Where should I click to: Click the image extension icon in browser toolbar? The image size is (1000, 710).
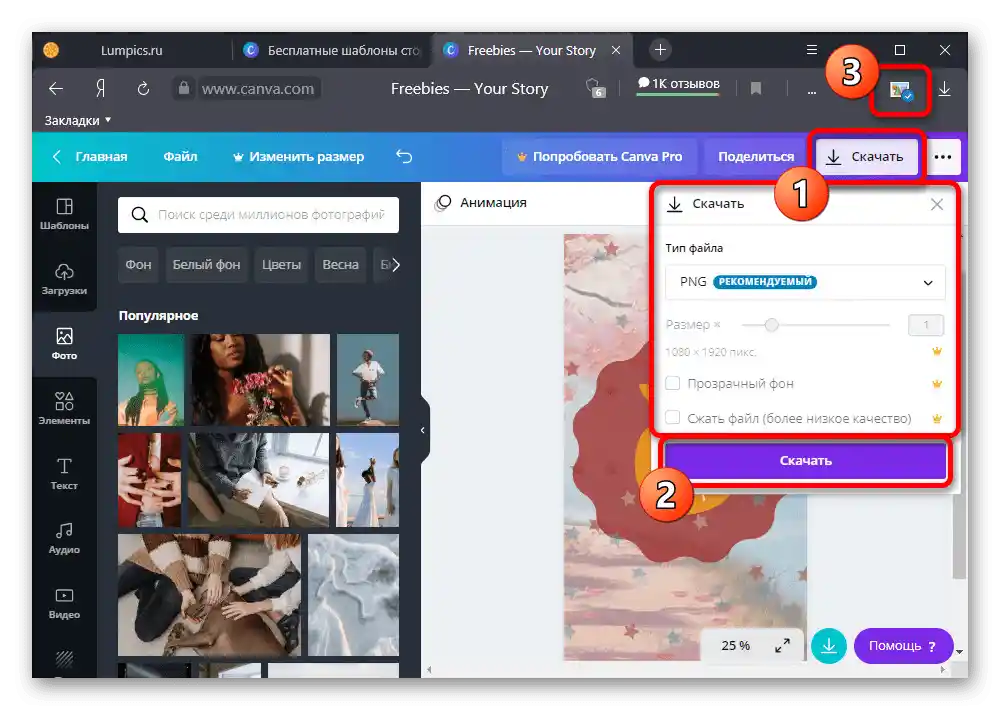[901, 91]
